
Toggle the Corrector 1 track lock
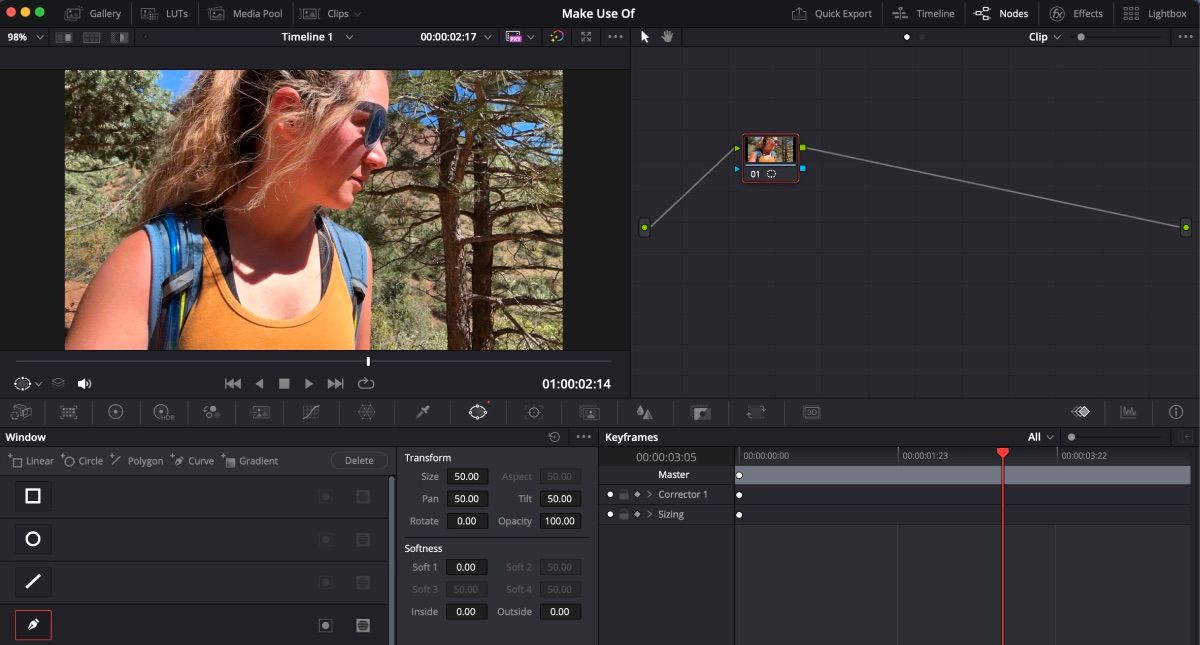[623, 494]
